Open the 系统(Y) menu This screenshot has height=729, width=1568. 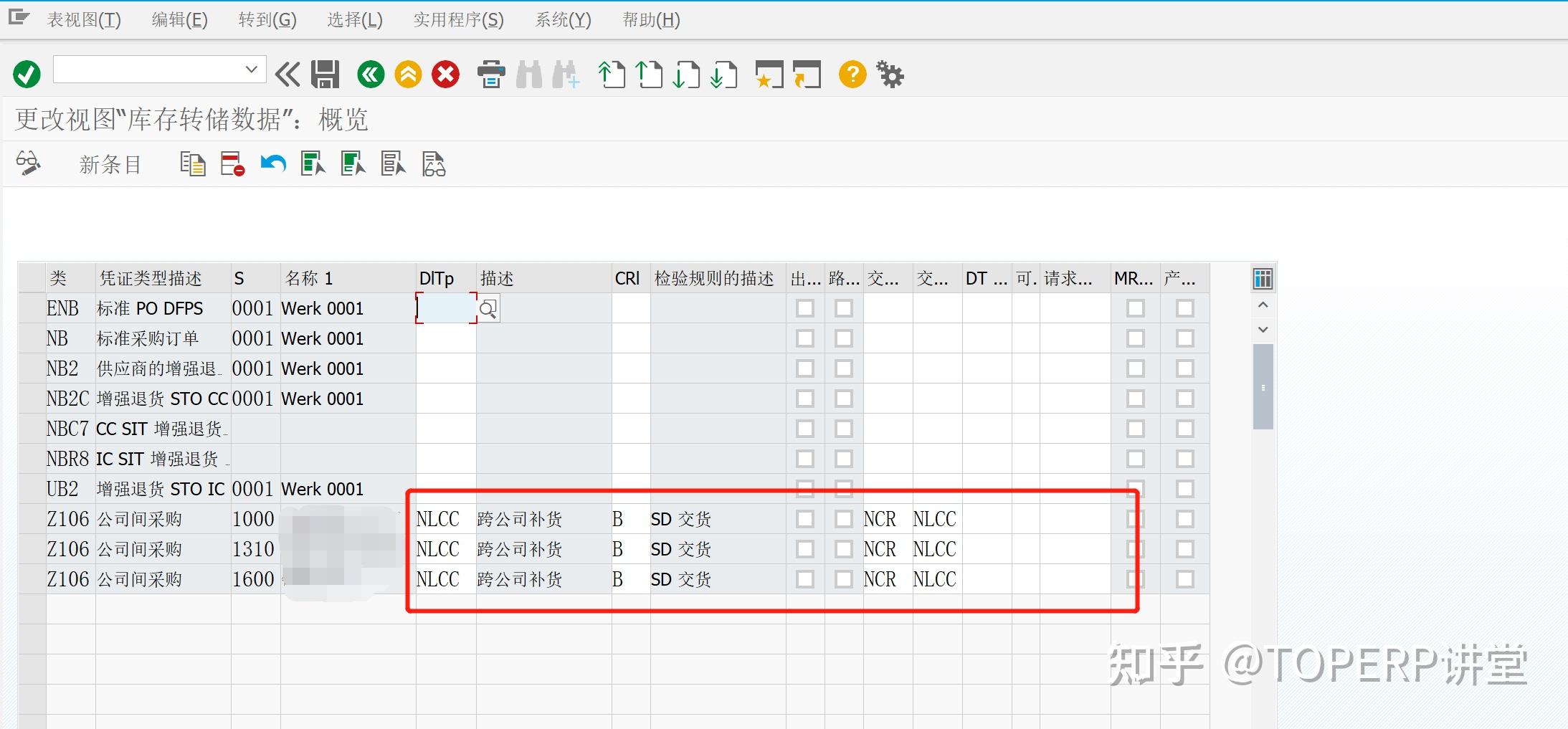pos(562,19)
